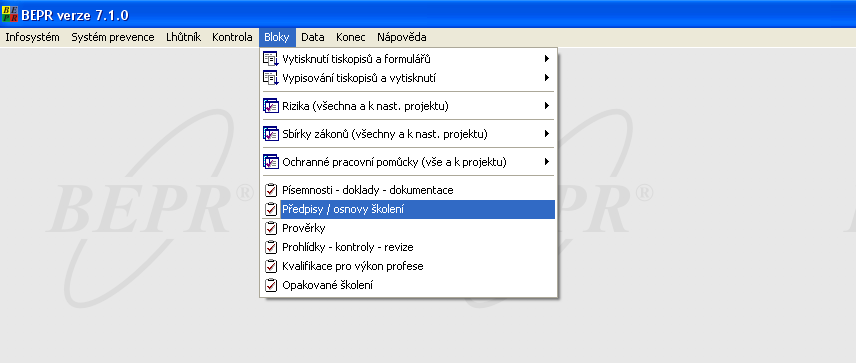This screenshot has width=856, height=363.
Task: Click the BEPR verze 7.1.0 title text
Action: (x=75, y=15)
